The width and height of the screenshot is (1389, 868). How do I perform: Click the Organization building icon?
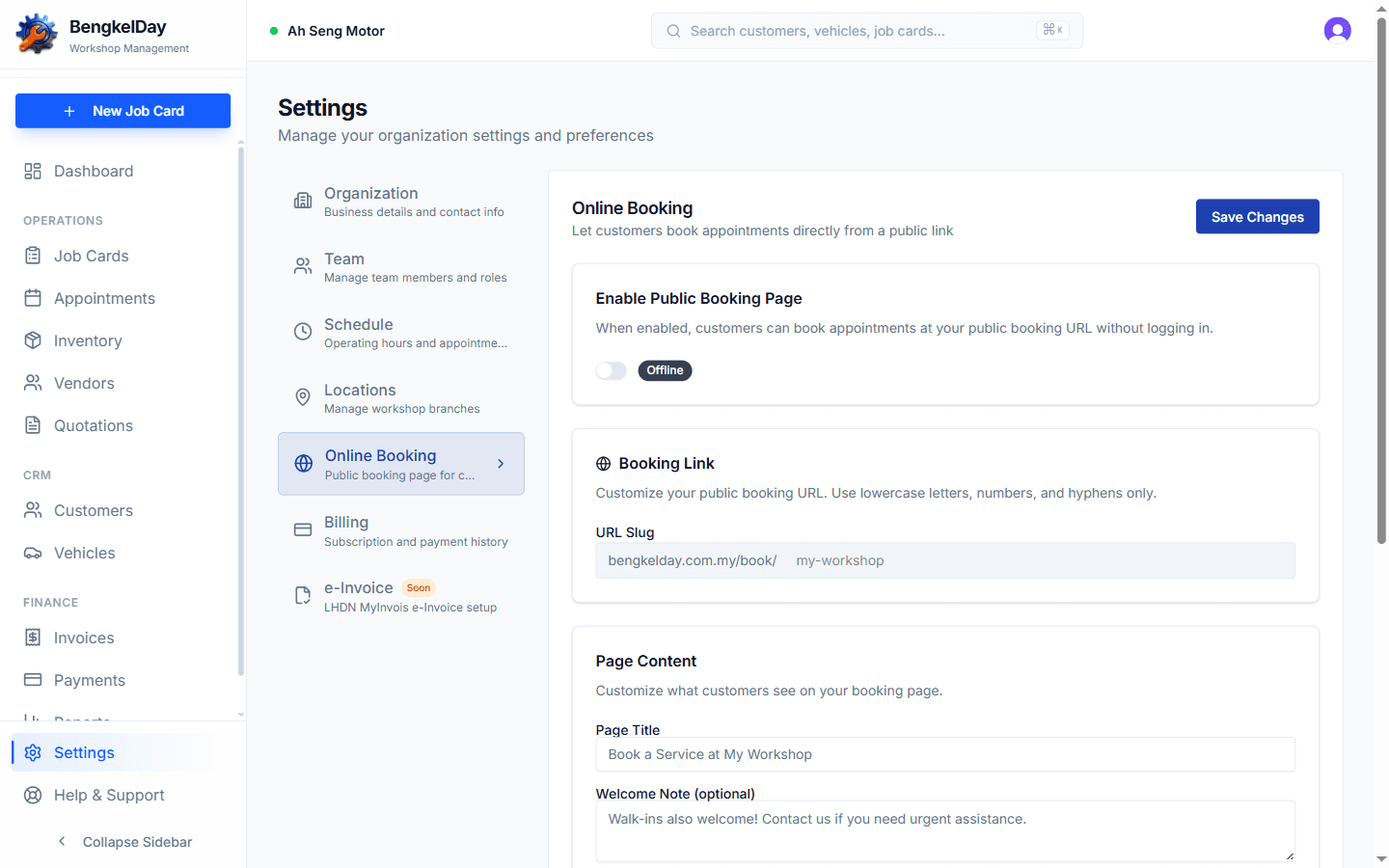(x=303, y=201)
